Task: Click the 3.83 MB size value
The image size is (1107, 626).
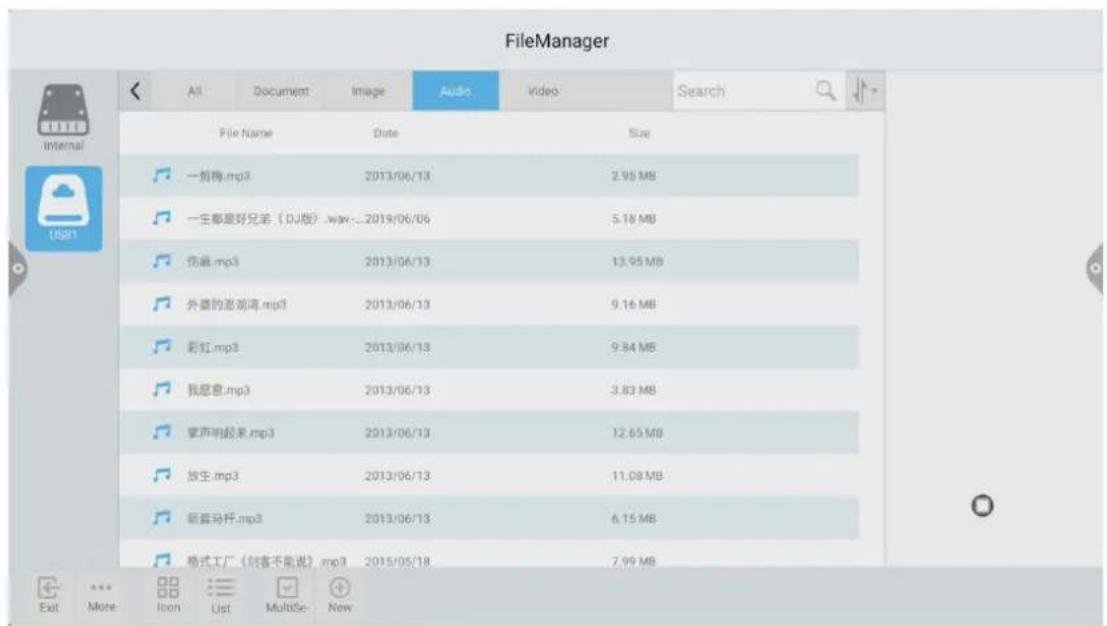Action: (633, 390)
